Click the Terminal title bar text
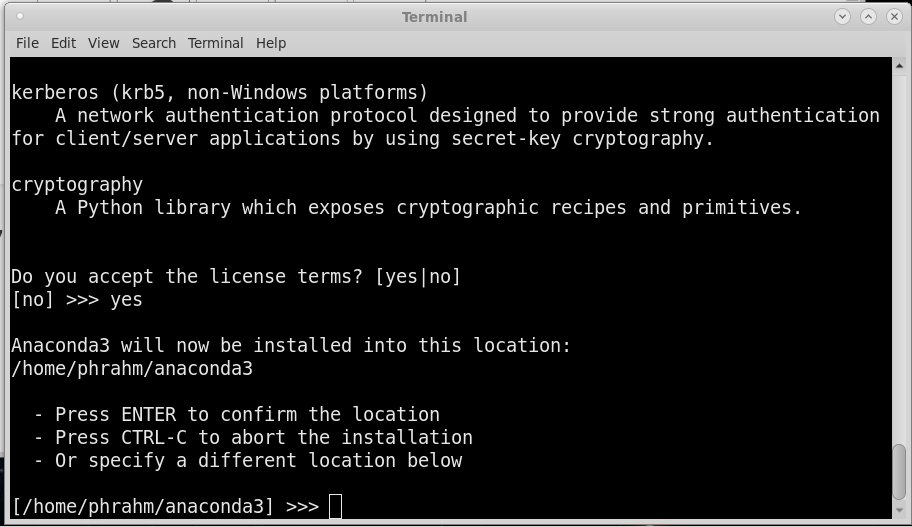 point(435,17)
